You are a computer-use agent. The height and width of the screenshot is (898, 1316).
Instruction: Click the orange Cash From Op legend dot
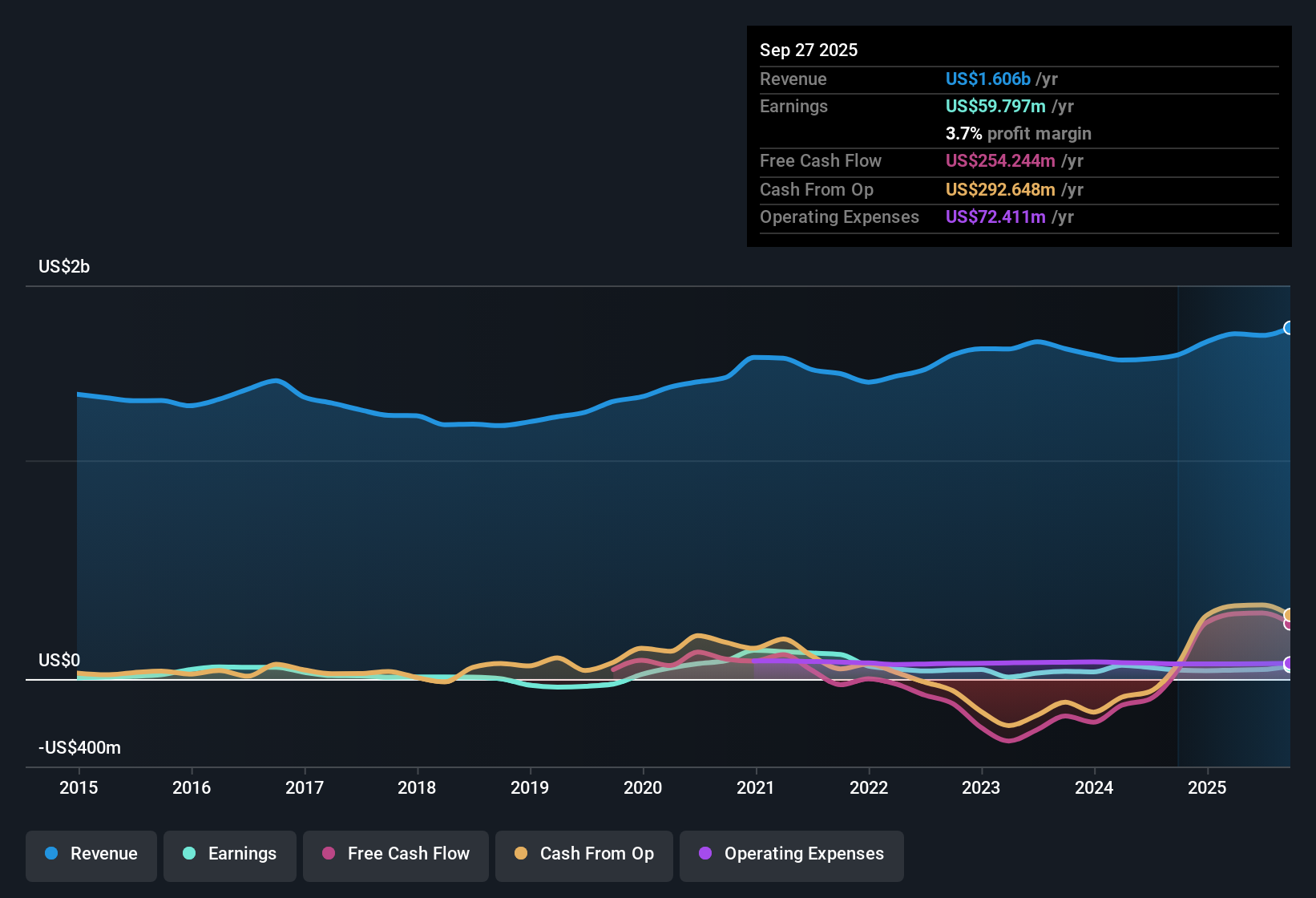521,854
